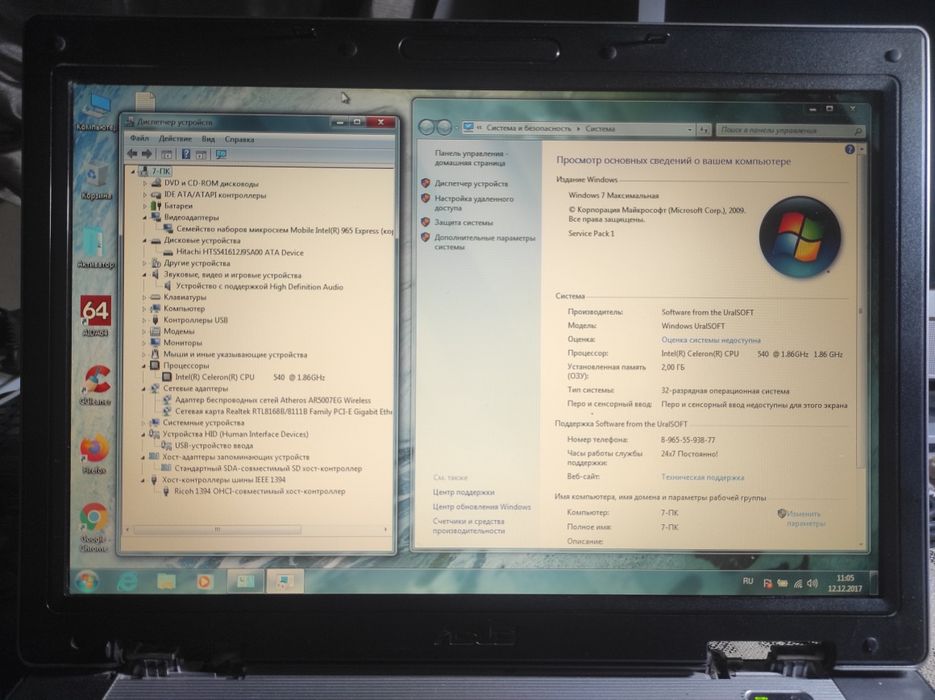
Task: Open the Файл menu
Action: (140, 138)
